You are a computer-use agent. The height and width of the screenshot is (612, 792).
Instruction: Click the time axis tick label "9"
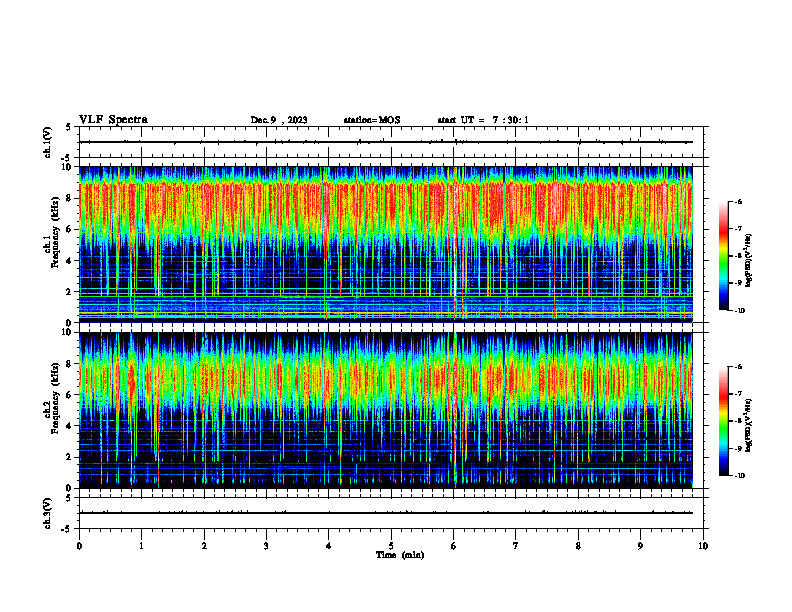pos(640,546)
